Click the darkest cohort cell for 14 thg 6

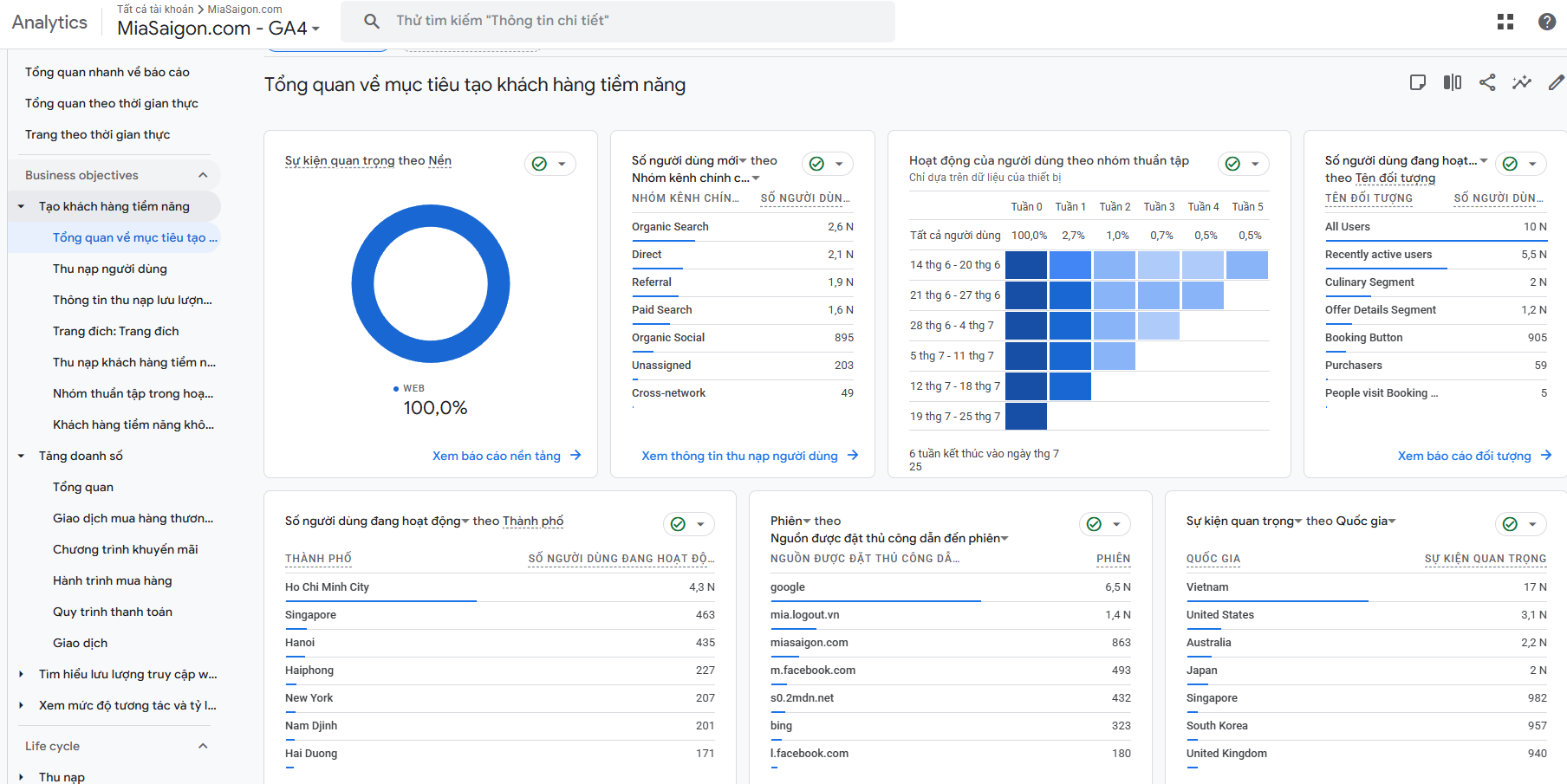coord(1026,265)
